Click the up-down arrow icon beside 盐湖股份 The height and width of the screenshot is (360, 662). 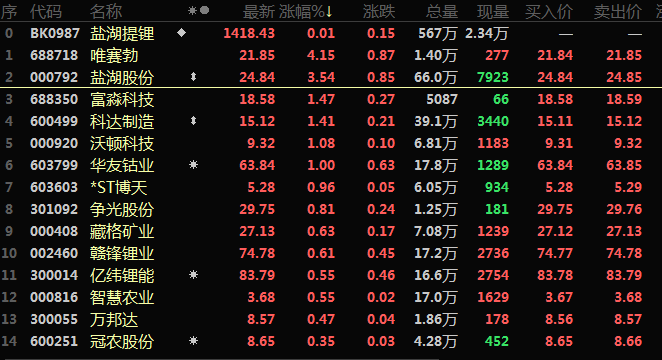(193, 77)
